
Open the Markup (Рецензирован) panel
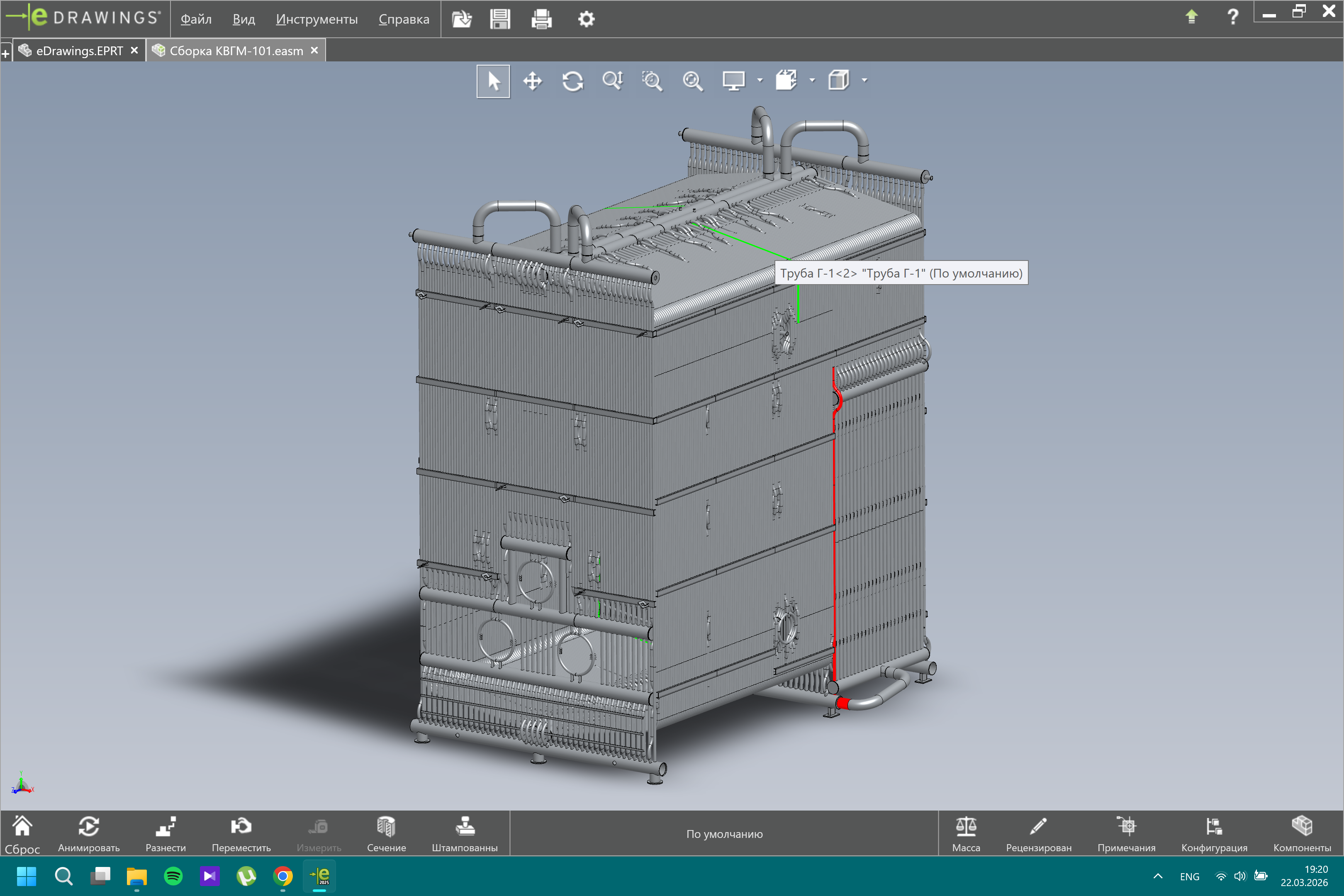click(1038, 834)
